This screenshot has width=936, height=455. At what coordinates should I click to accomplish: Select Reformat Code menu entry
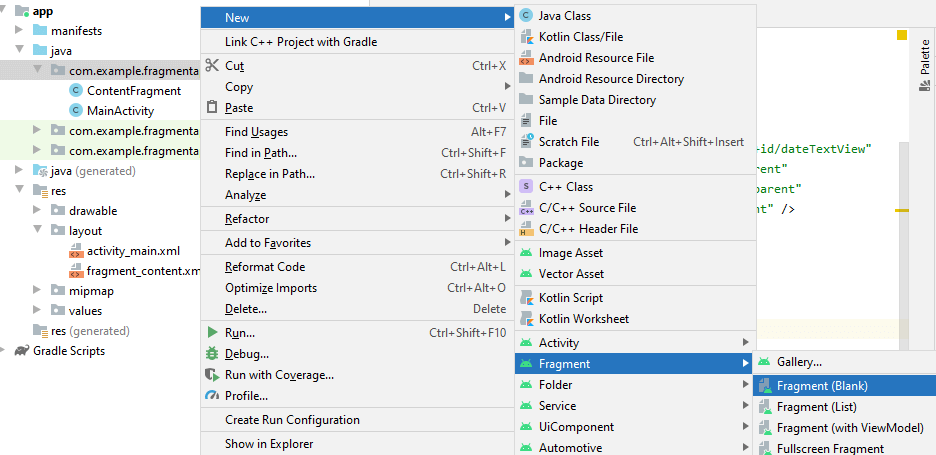click(265, 267)
